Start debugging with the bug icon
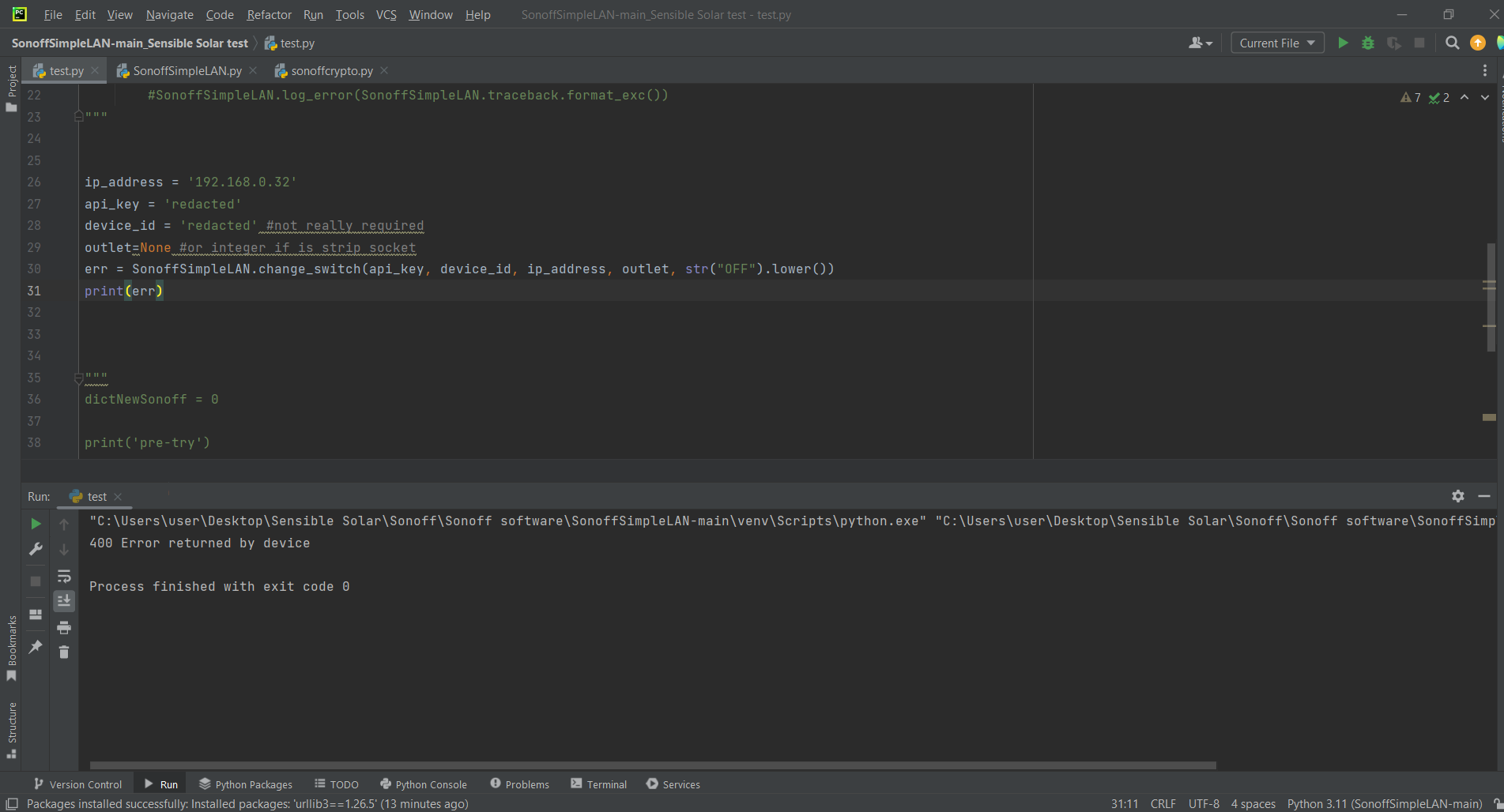This screenshot has width=1504, height=812. tap(1368, 43)
